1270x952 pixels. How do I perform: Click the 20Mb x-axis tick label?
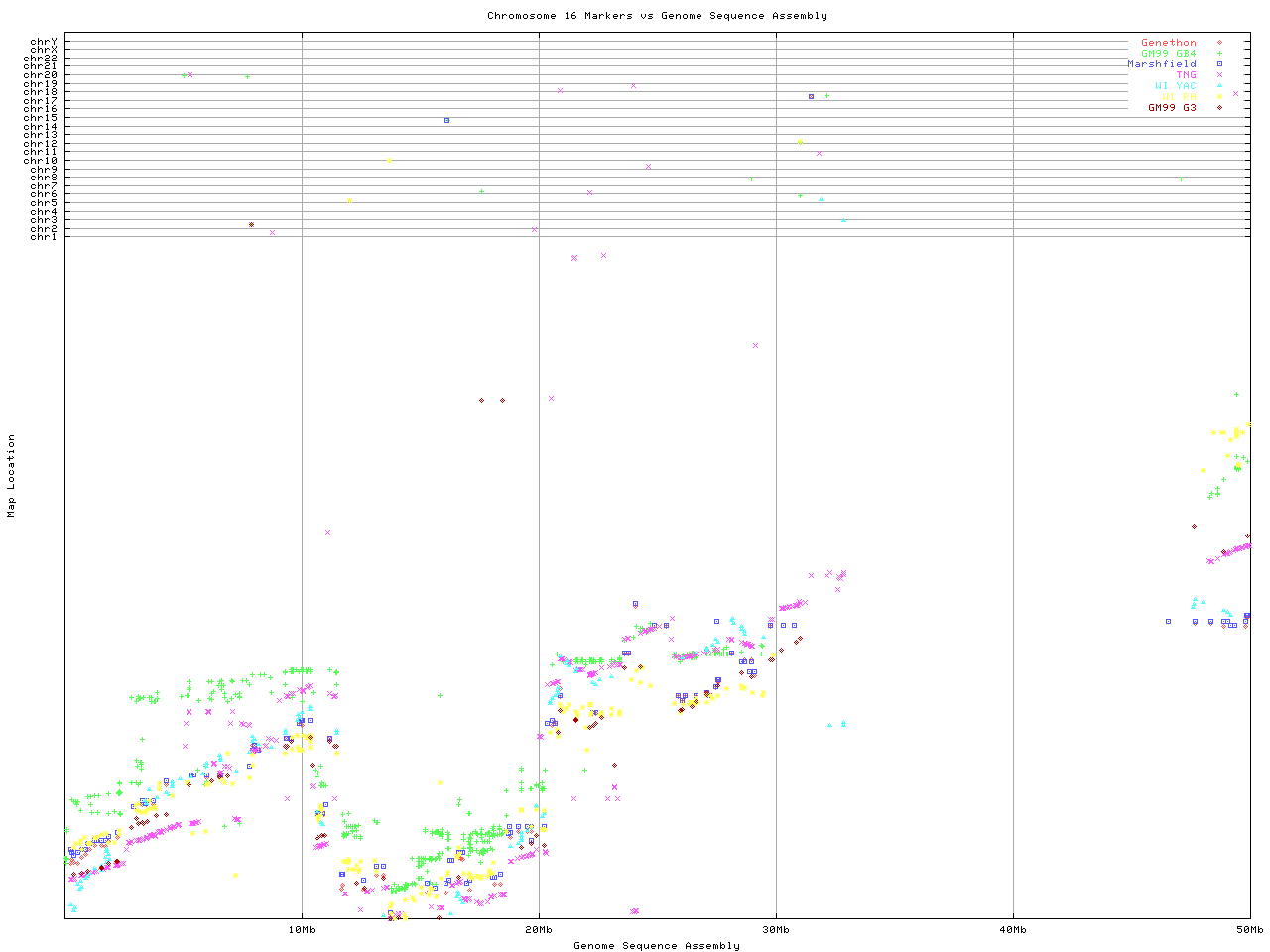(x=539, y=930)
